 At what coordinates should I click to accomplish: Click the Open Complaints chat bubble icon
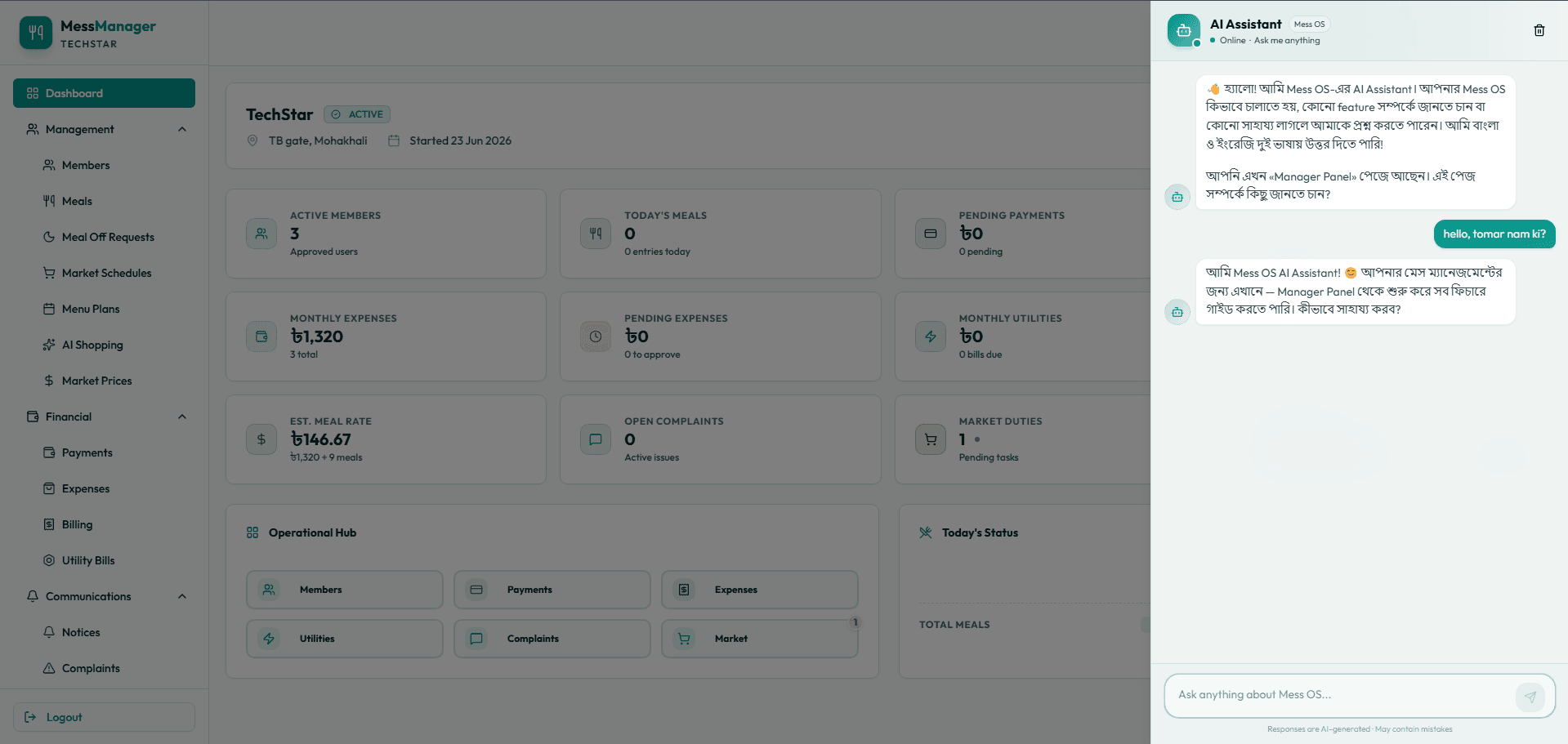(596, 439)
